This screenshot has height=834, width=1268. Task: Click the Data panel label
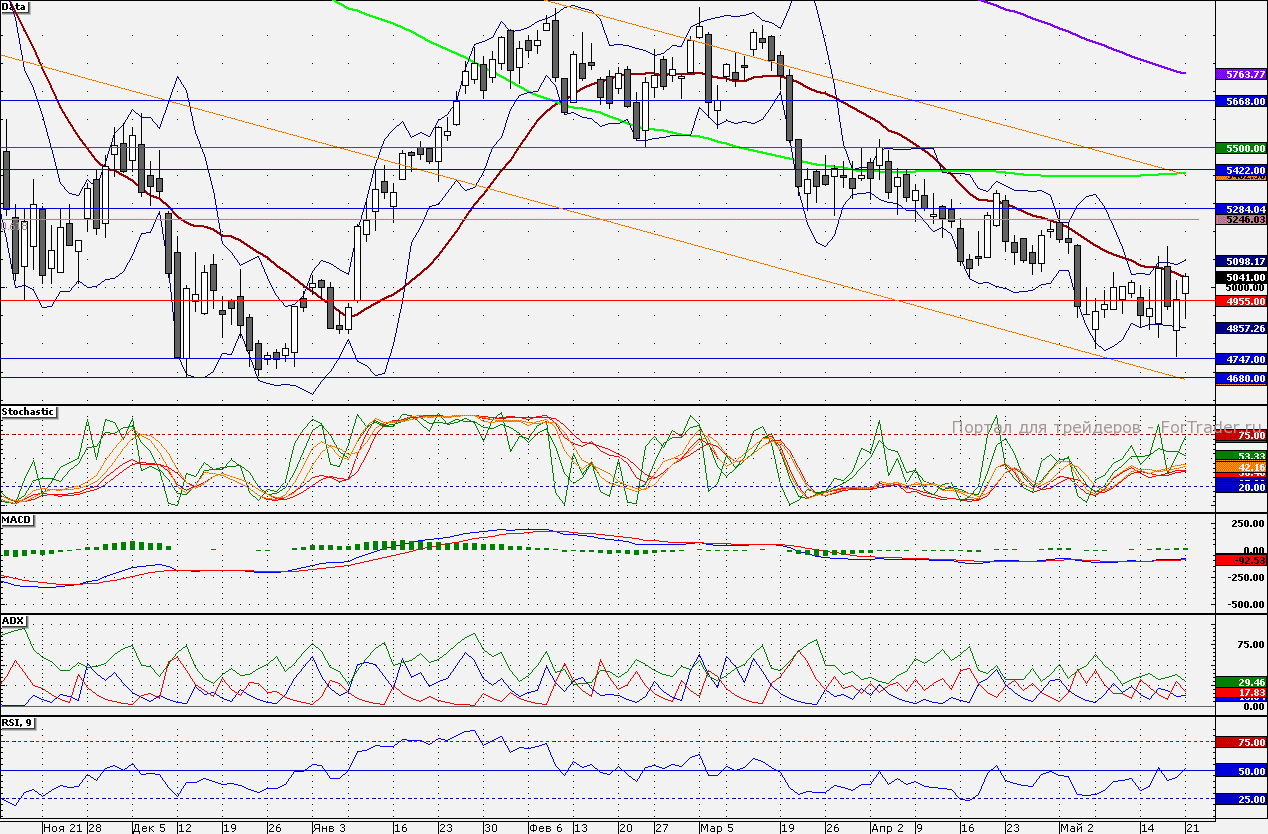coord(15,6)
